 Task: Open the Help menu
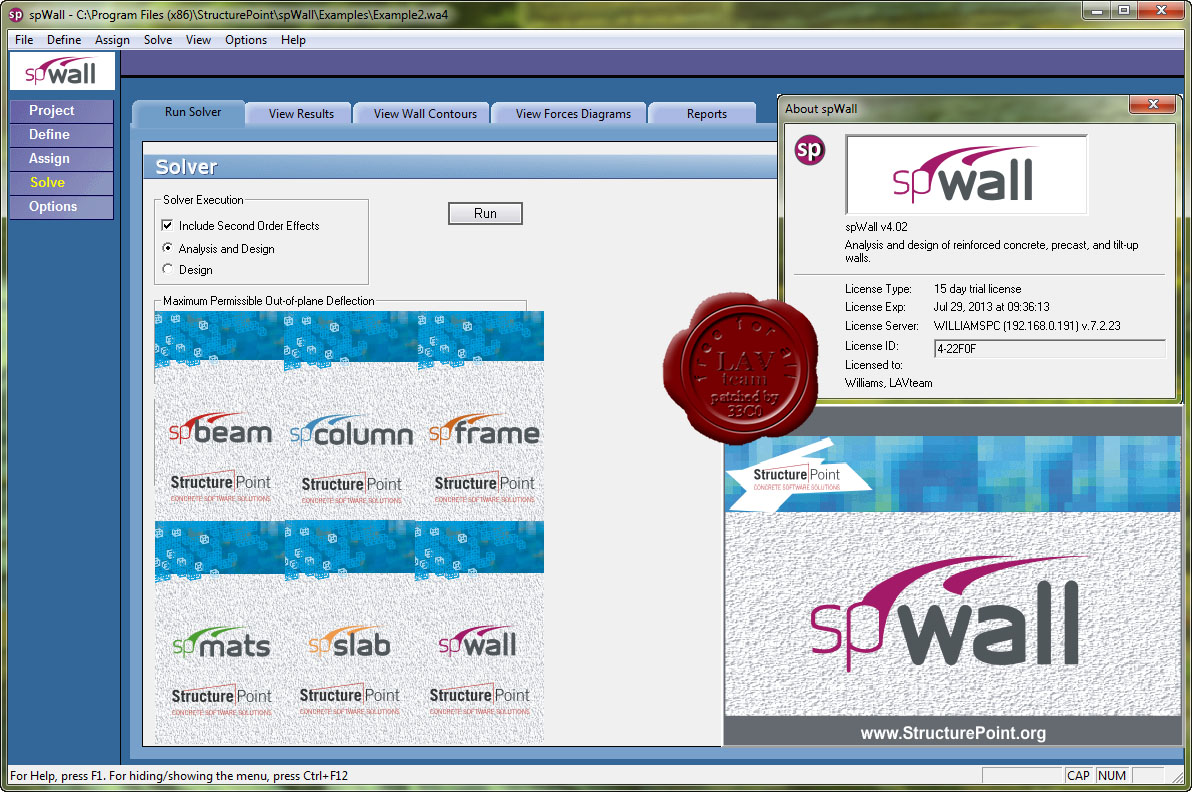pos(293,40)
